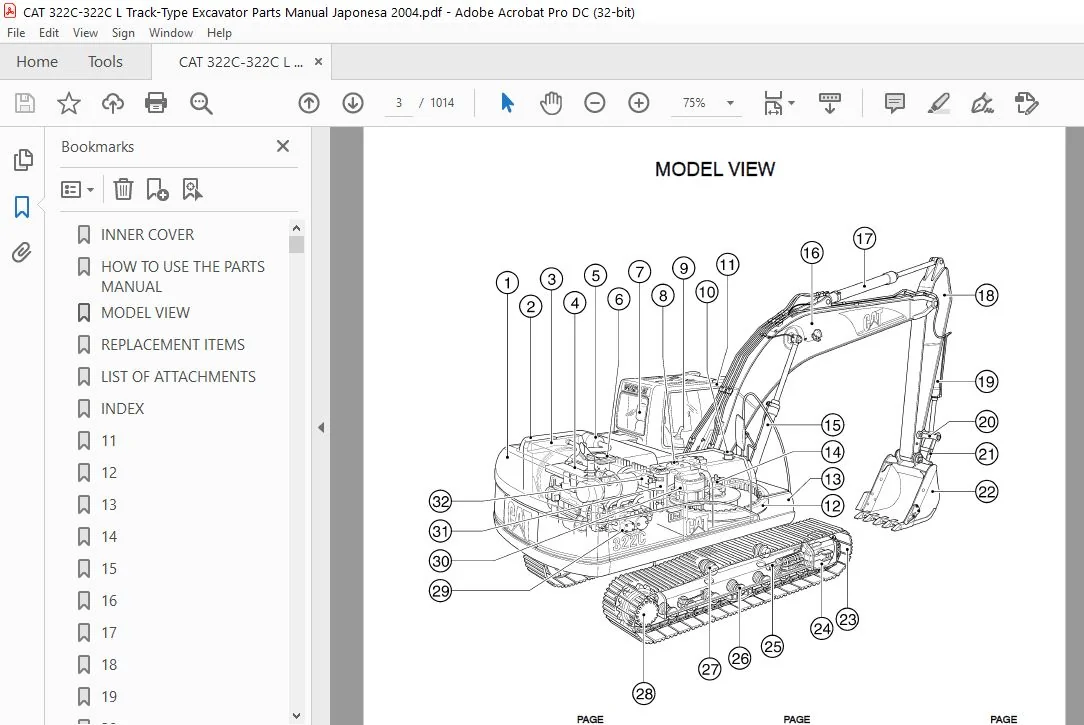The height and width of the screenshot is (725, 1084).
Task: Open bookmark 16
Action: click(109, 601)
